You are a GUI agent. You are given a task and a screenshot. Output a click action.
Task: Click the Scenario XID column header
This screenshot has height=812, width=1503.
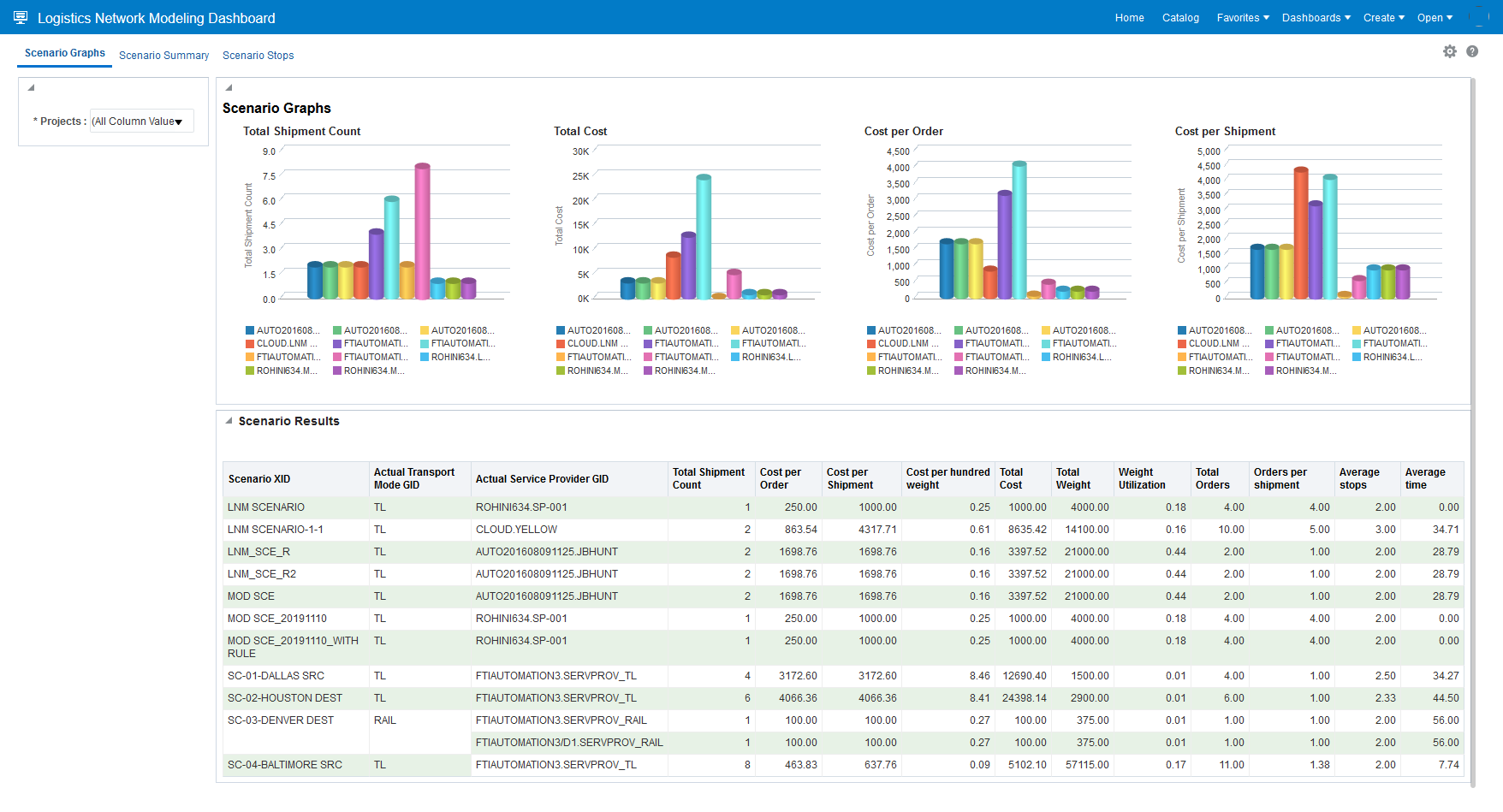coord(259,479)
